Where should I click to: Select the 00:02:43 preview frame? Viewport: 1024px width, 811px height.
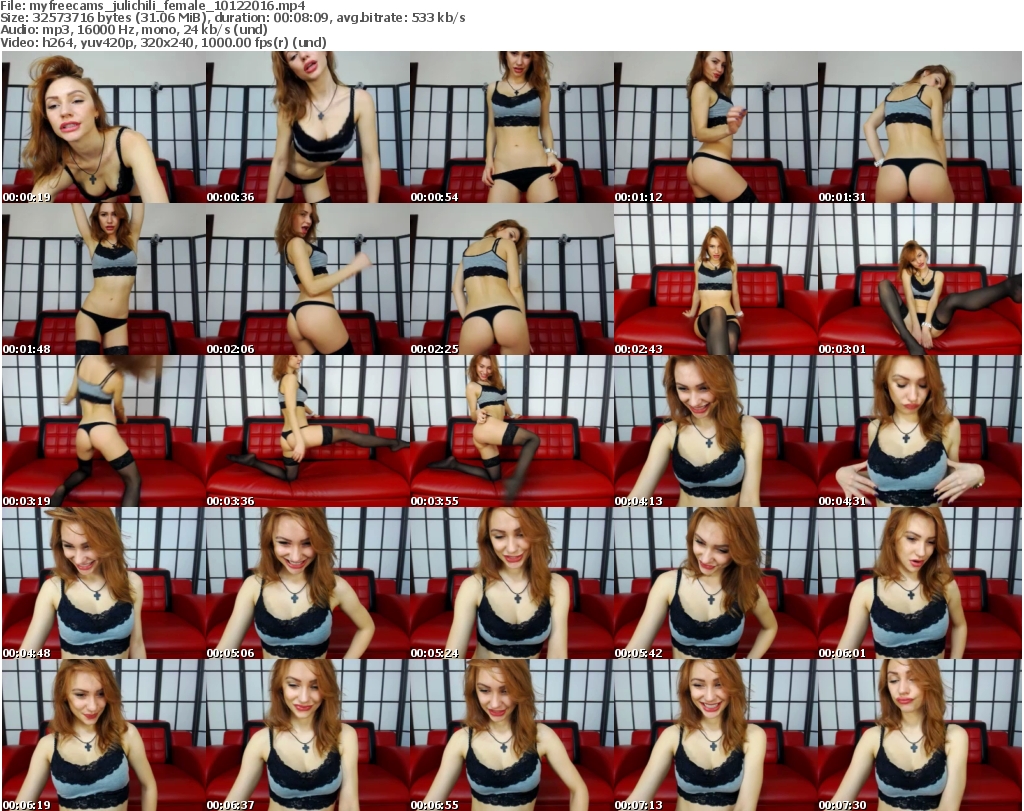tap(715, 279)
